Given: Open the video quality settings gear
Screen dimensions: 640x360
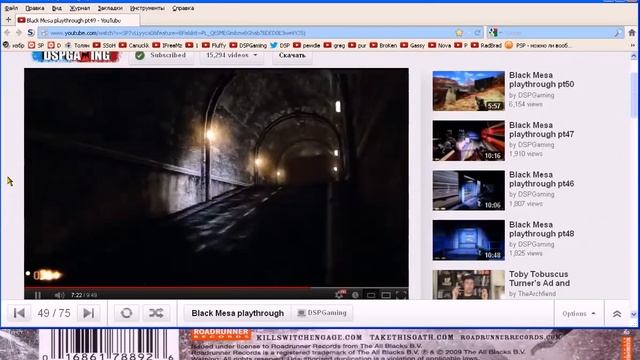Looking at the screenshot, I should pos(339,294).
